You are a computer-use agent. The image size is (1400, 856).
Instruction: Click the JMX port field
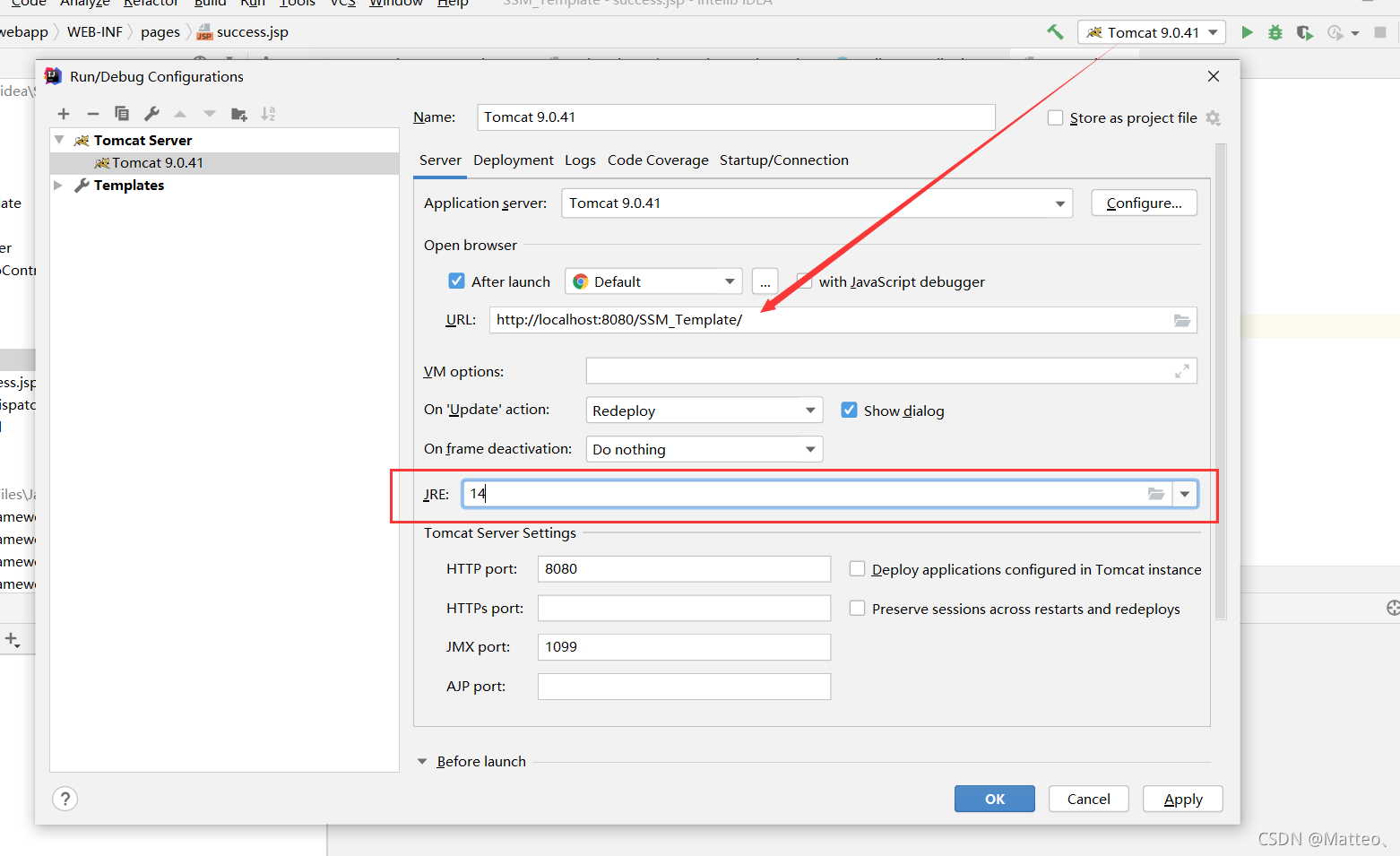tap(685, 647)
